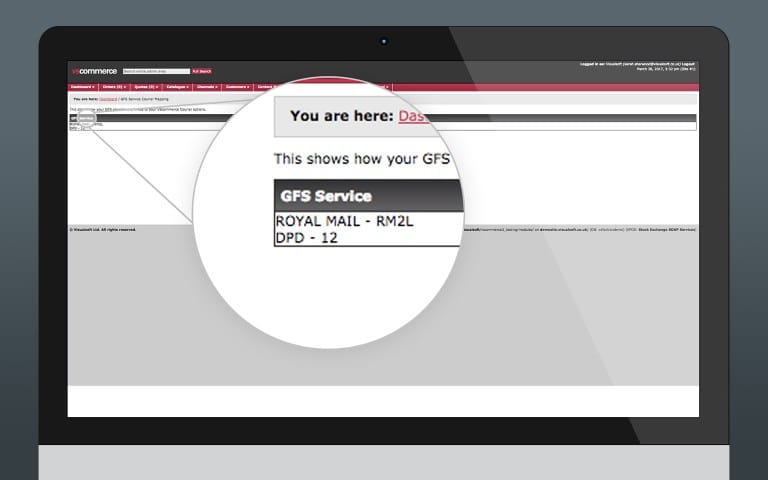Expand the Orders (0) menu
This screenshot has height=480, width=768.
pyautogui.click(x=114, y=87)
